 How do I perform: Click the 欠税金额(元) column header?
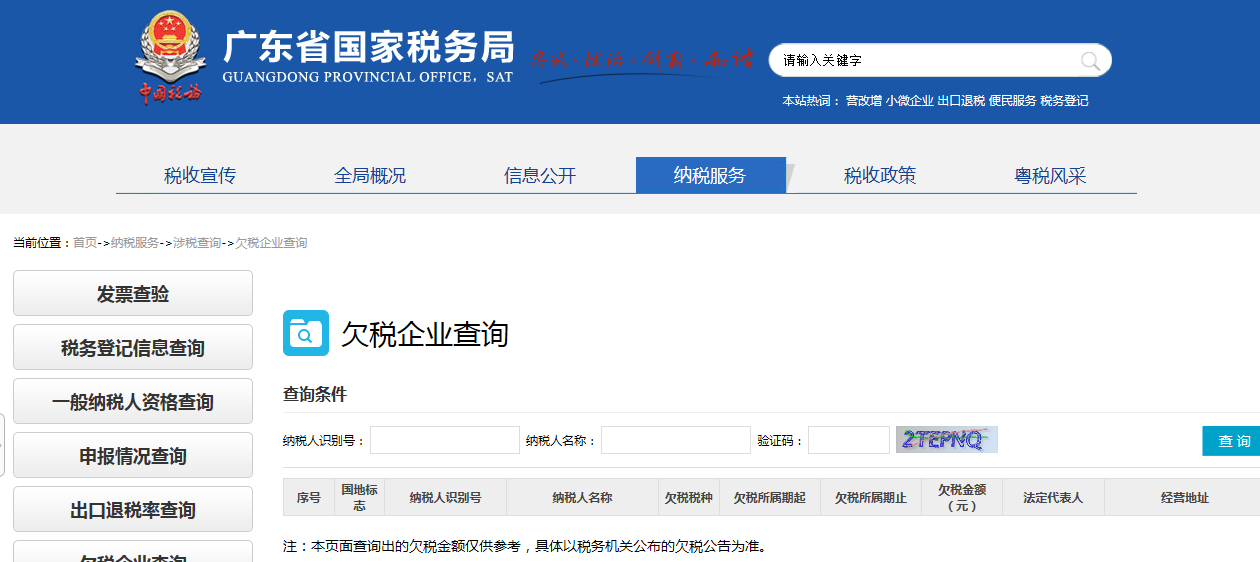click(x=962, y=497)
